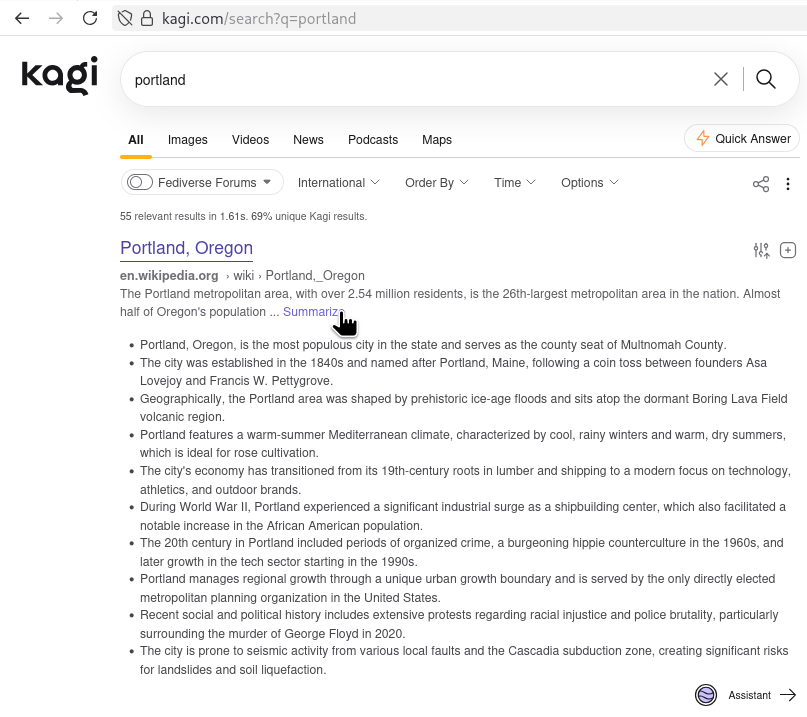
Task: Click the '55 relevant results' stats text
Action: pos(243,216)
